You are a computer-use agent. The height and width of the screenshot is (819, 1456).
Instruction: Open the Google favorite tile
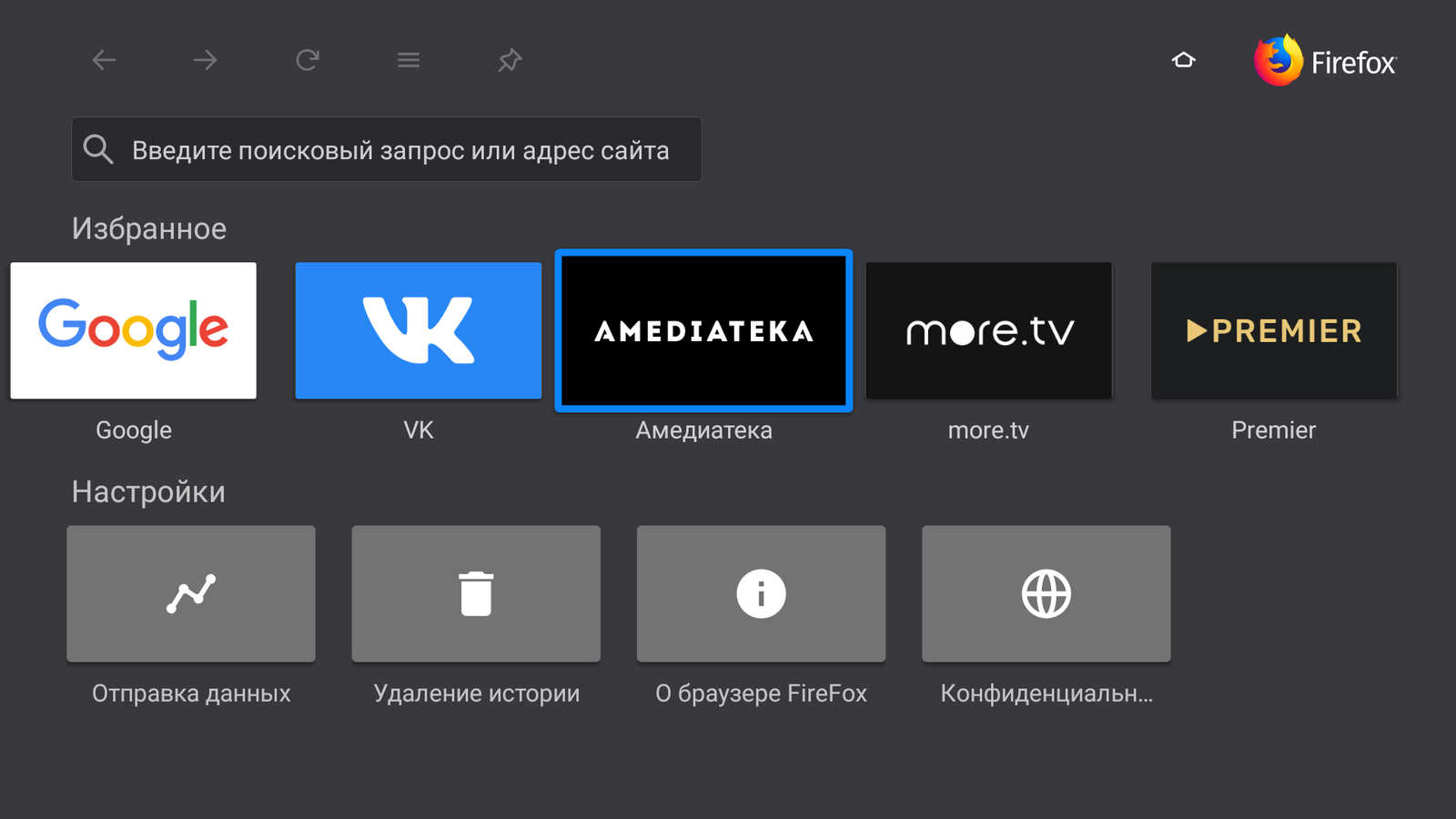pos(134,330)
